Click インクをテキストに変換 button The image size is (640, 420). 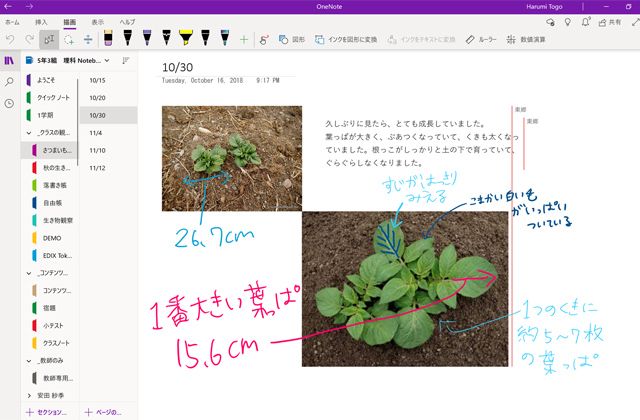[421, 40]
